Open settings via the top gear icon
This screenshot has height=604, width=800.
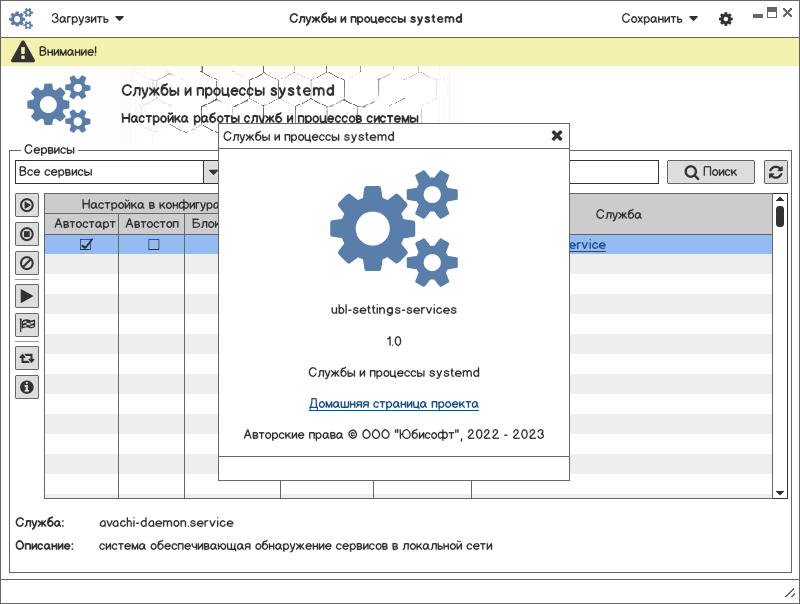click(x=726, y=19)
